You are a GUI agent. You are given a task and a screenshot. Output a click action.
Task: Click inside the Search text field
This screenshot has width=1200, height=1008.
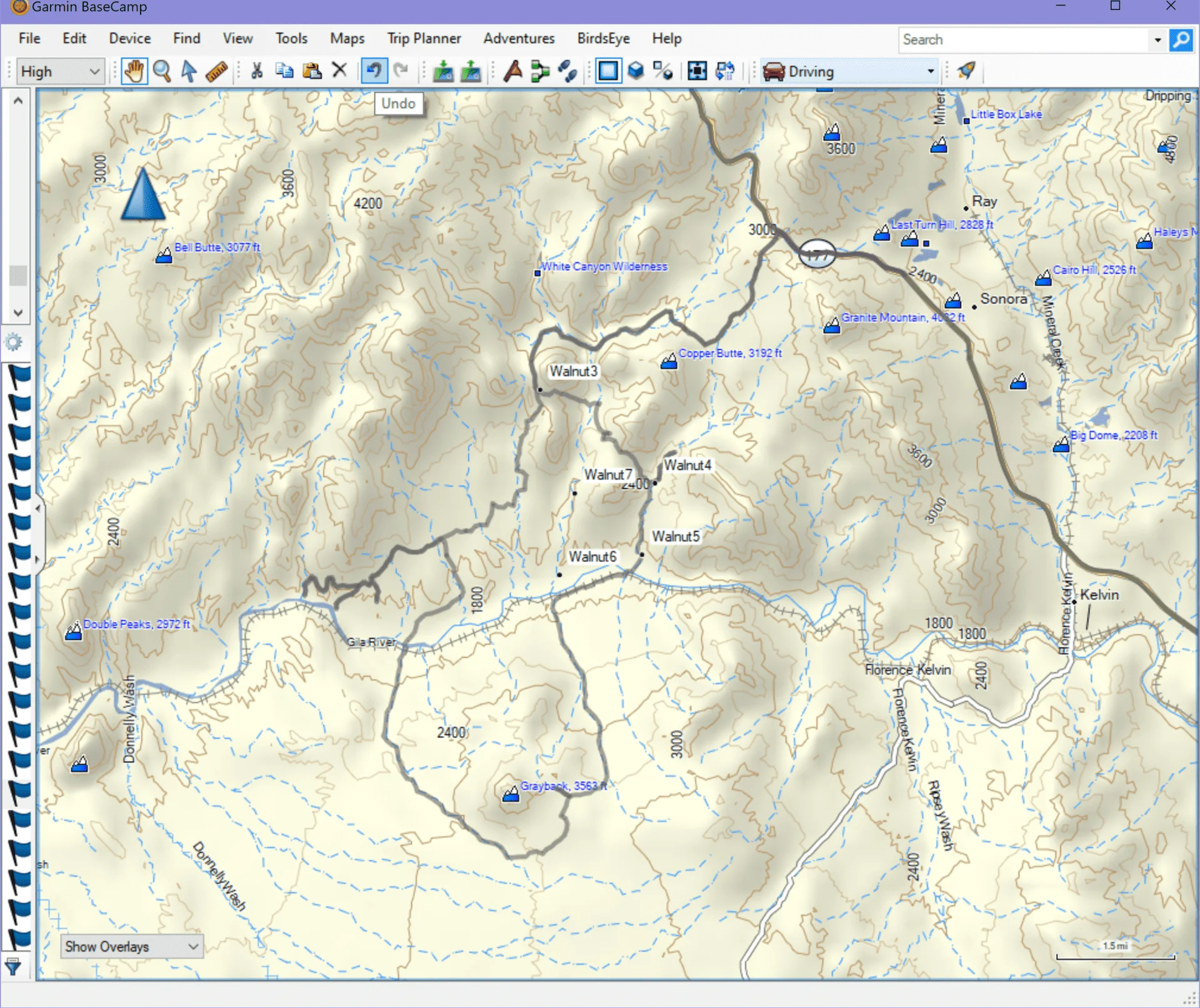point(1024,40)
